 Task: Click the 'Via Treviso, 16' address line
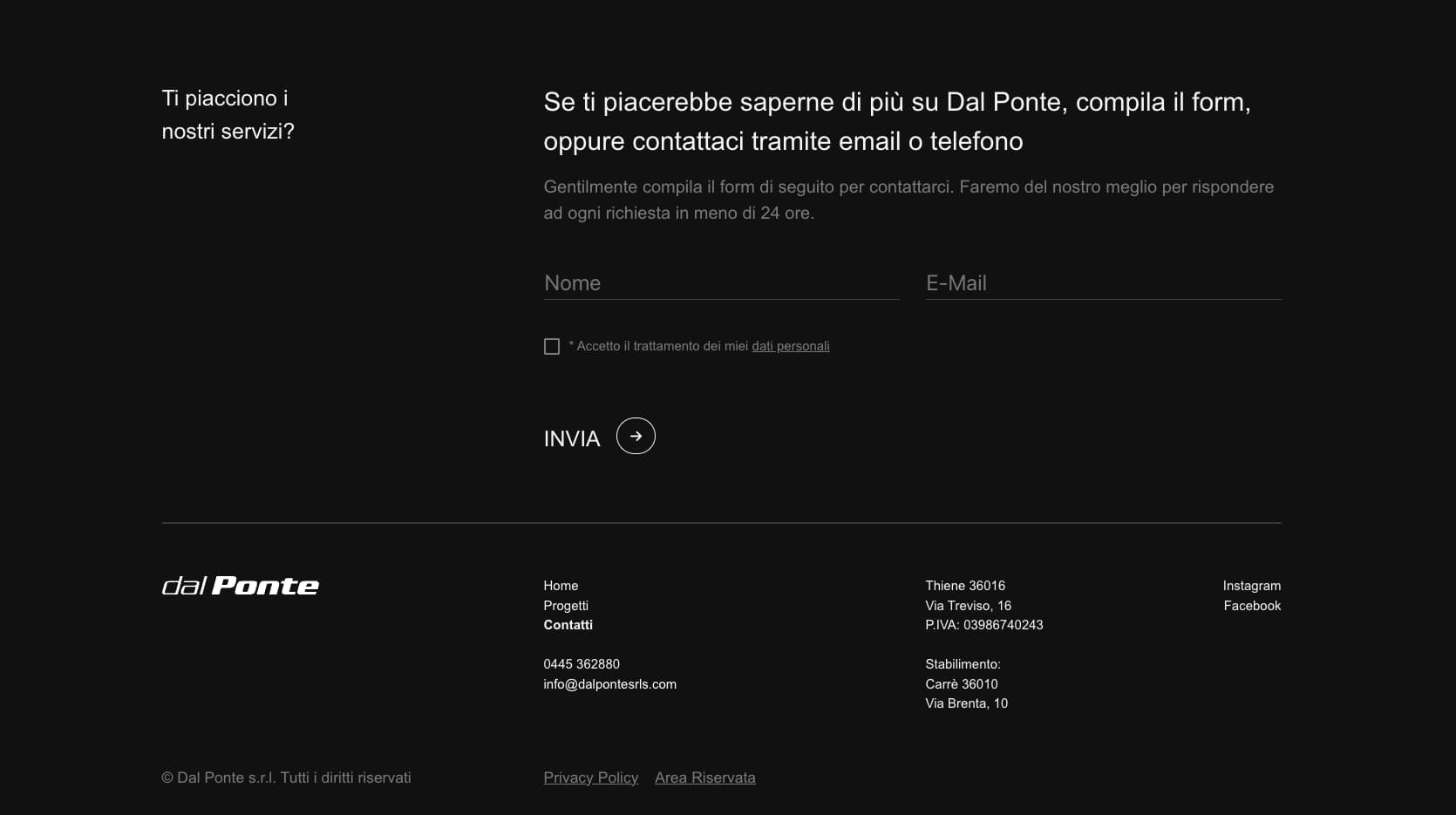[969, 606]
